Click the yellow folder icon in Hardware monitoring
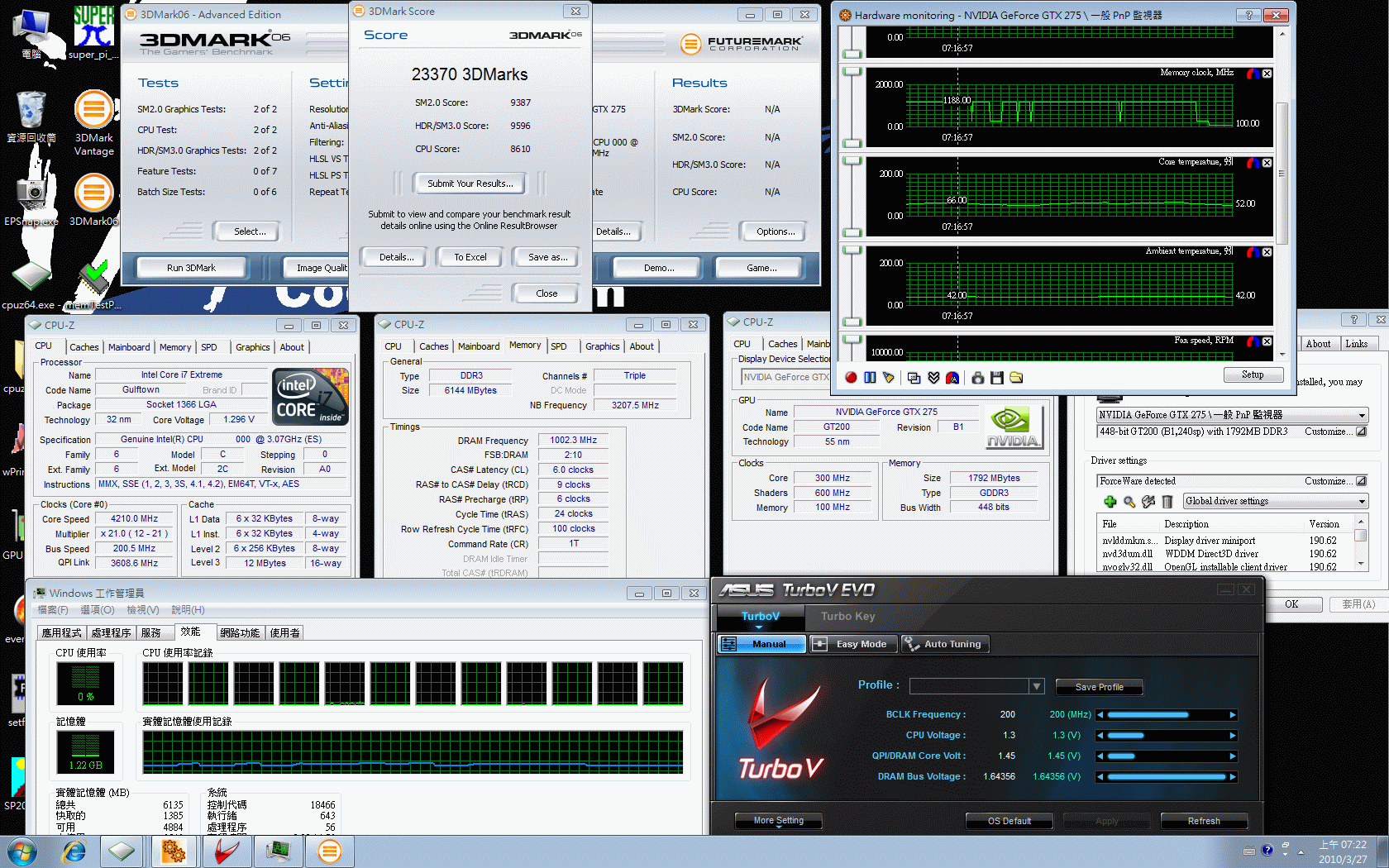1389x868 pixels. click(1016, 378)
